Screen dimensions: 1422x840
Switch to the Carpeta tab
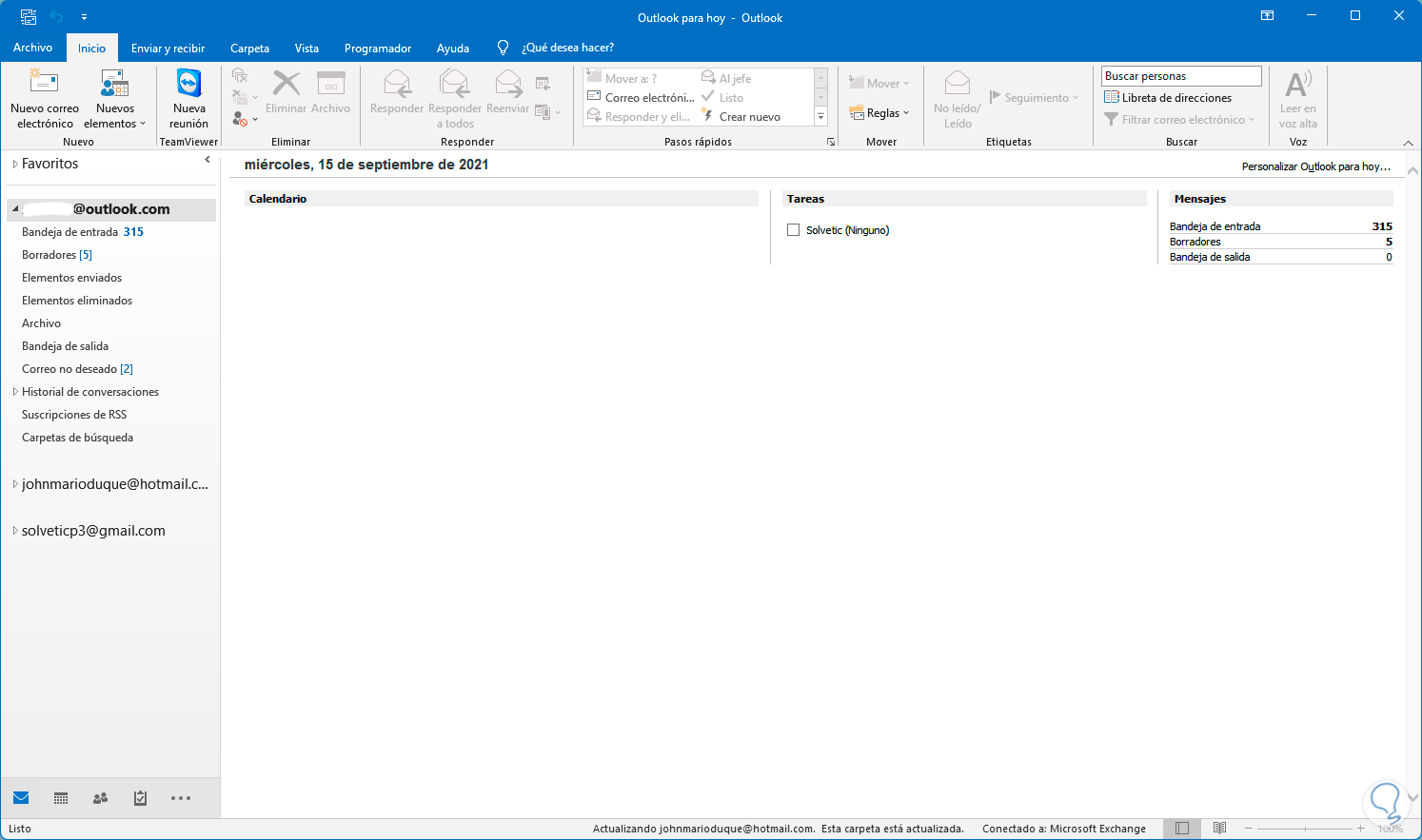(x=249, y=48)
